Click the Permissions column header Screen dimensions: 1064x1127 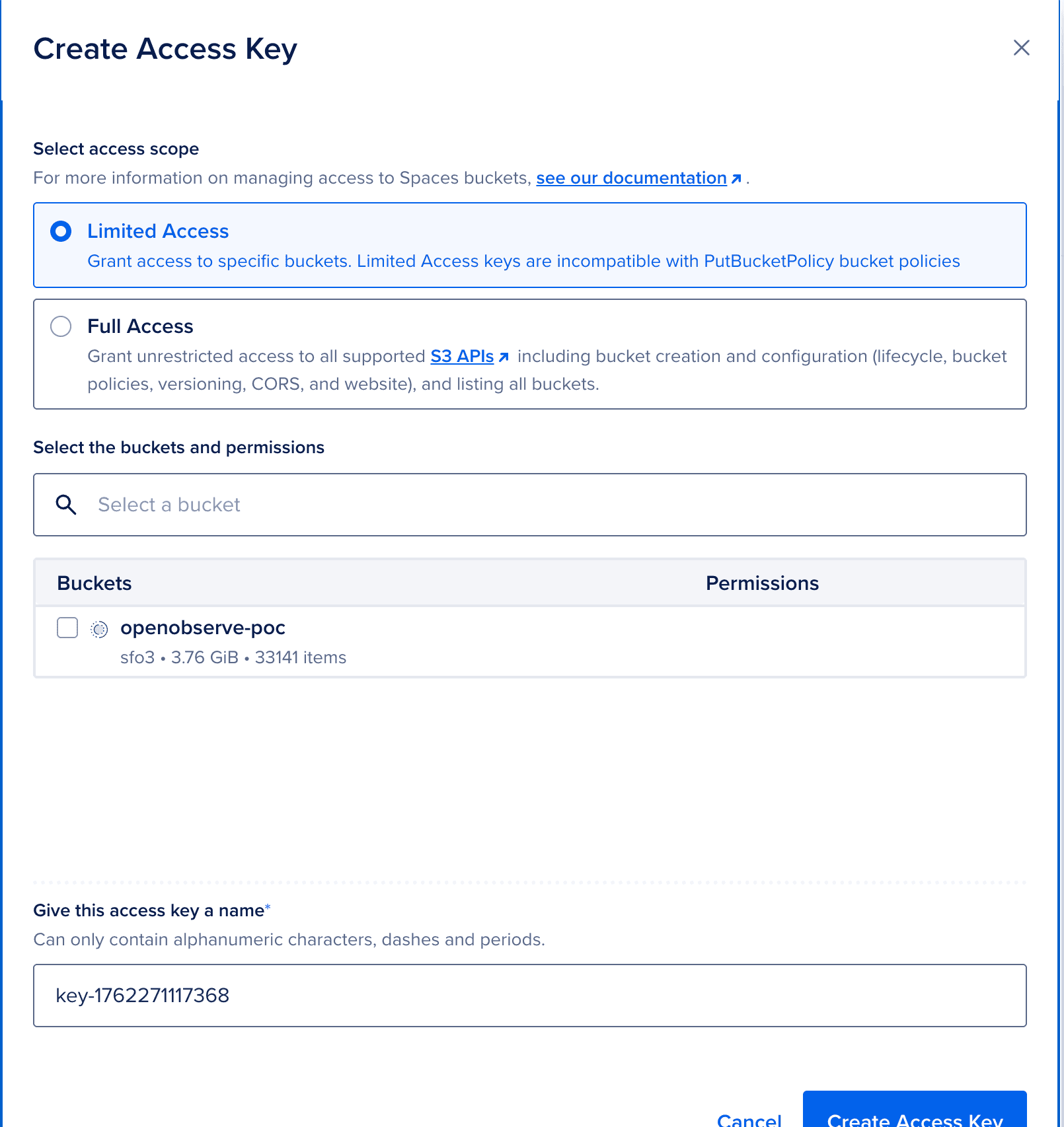(x=762, y=583)
